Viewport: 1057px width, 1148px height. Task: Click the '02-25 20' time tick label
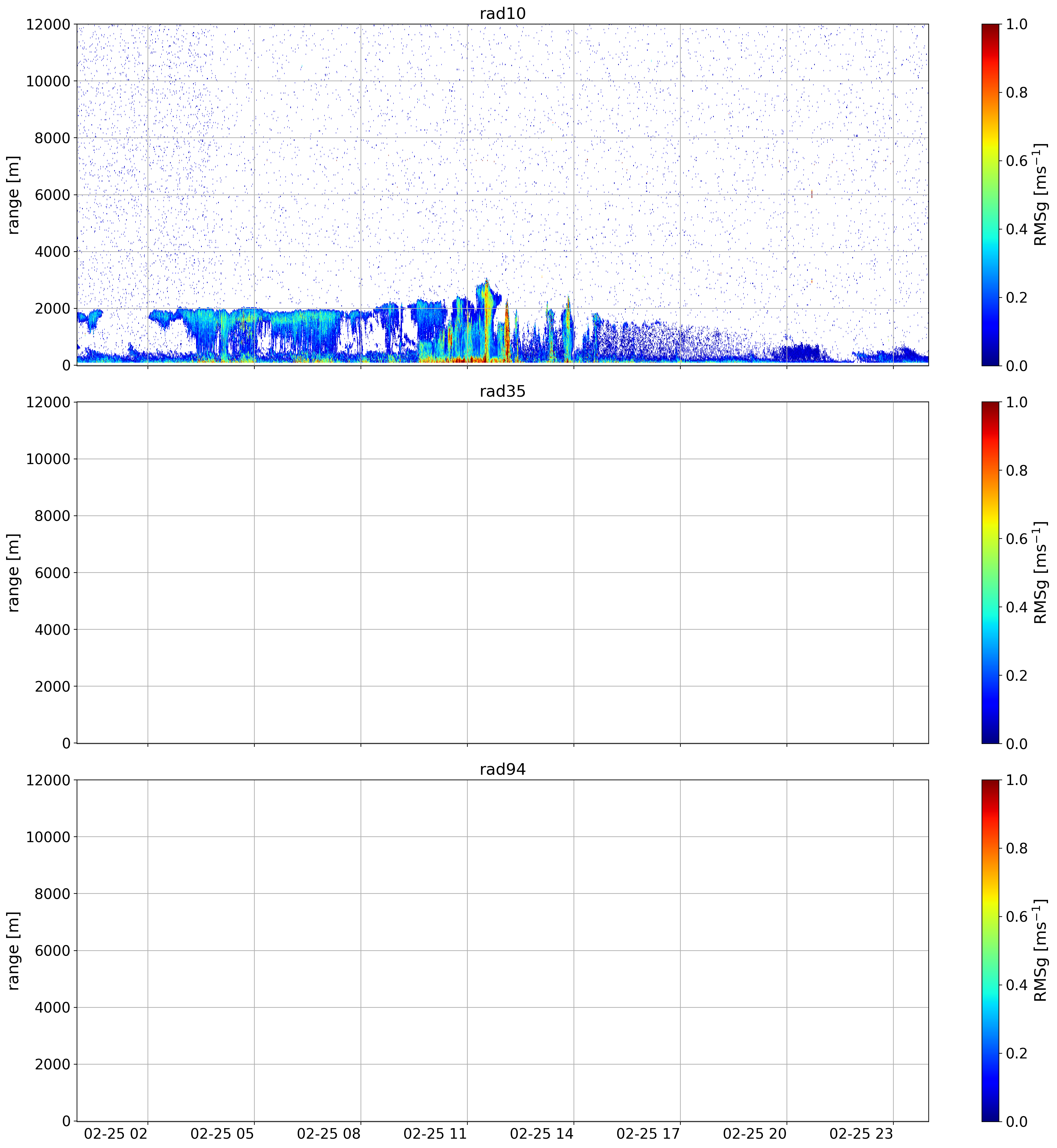[x=755, y=1134]
